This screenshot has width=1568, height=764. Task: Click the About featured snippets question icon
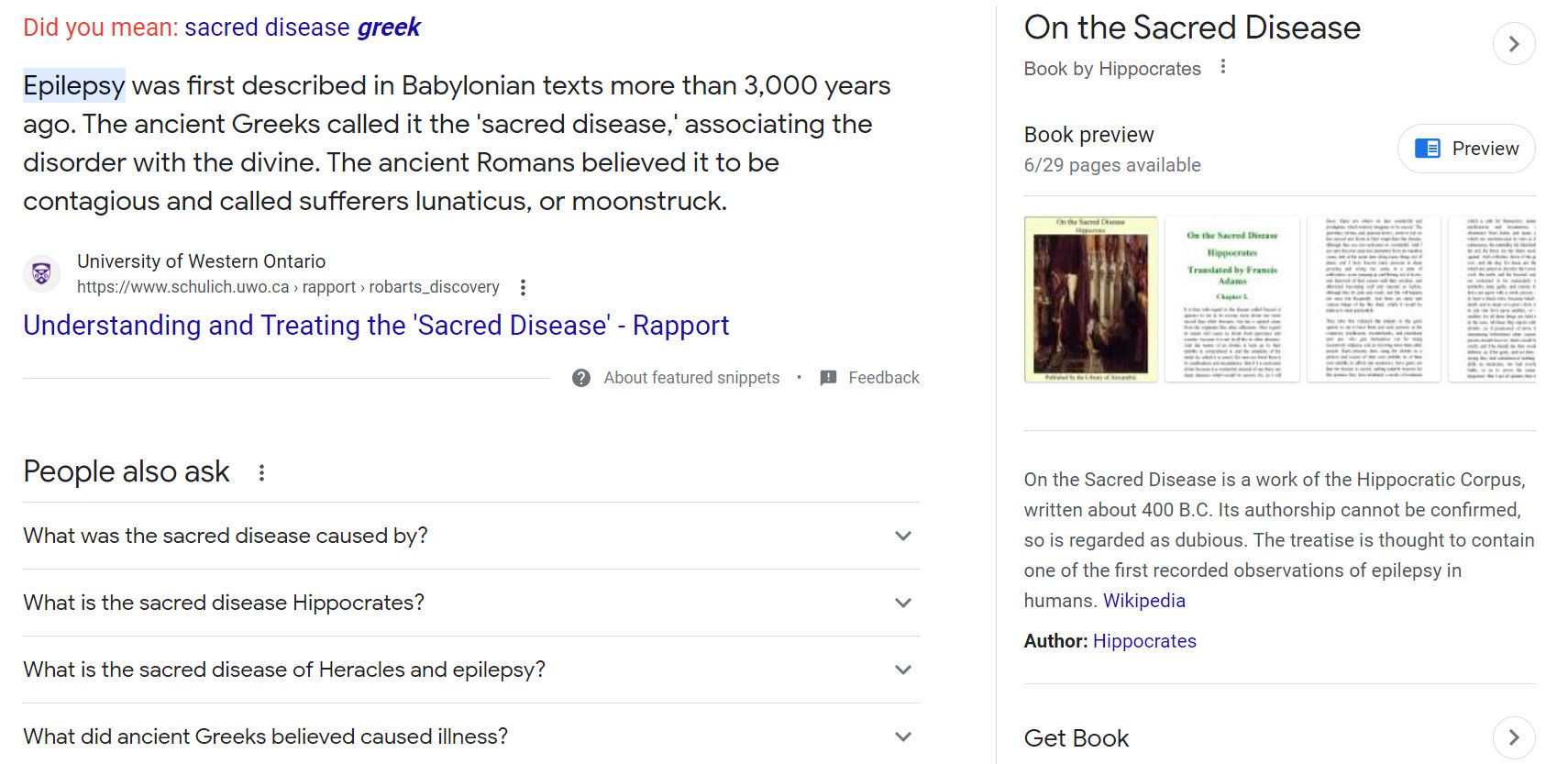pos(581,378)
